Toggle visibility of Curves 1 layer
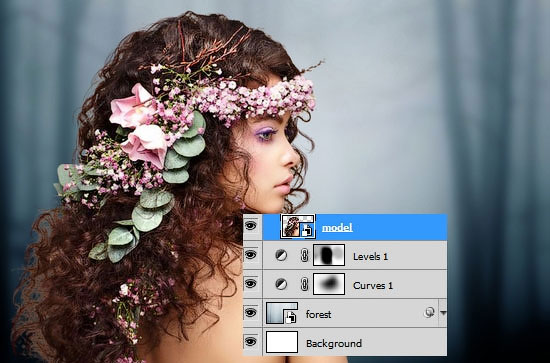Screen dimensions: 550x363 [250, 283]
